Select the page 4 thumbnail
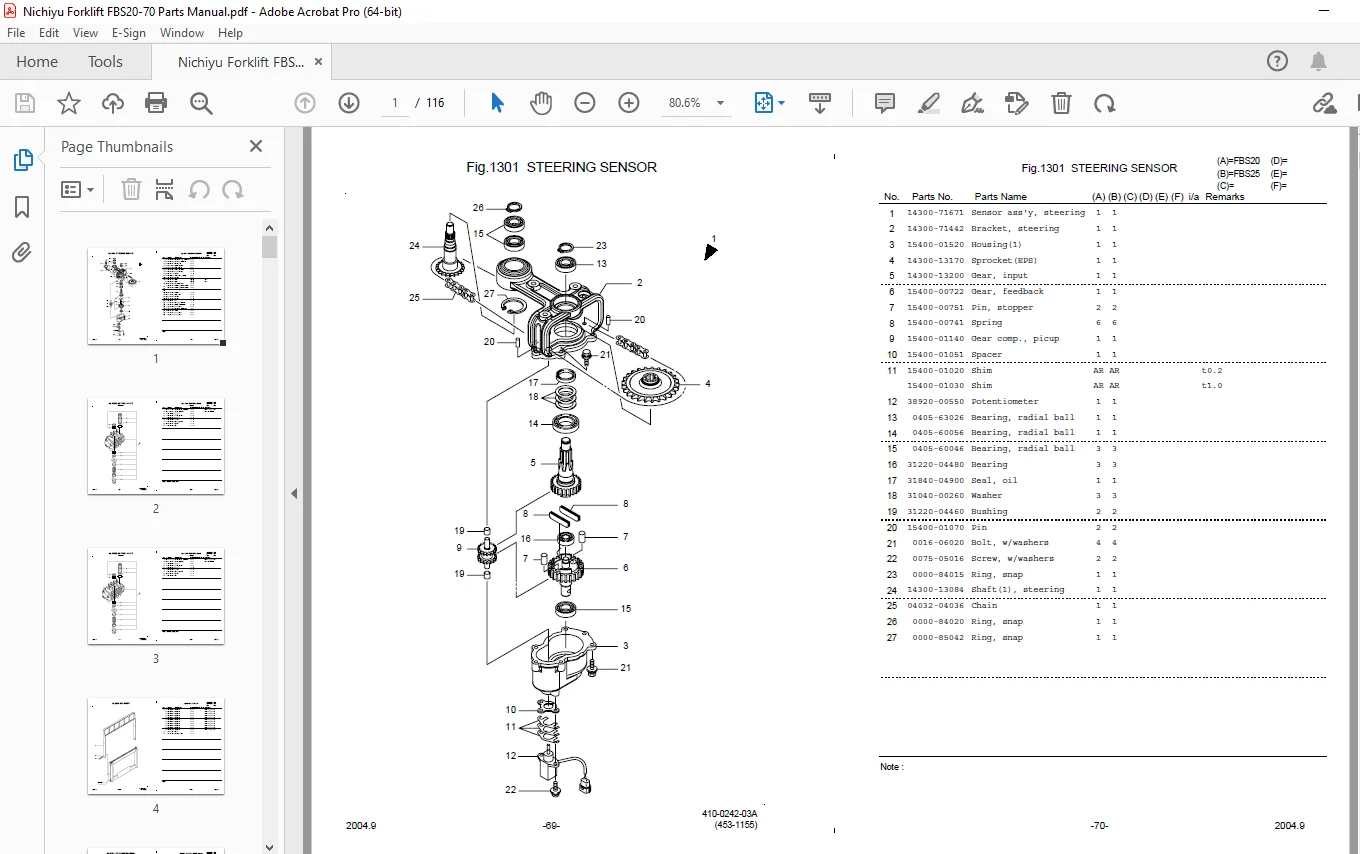This screenshot has width=1360, height=854. pyautogui.click(x=156, y=746)
